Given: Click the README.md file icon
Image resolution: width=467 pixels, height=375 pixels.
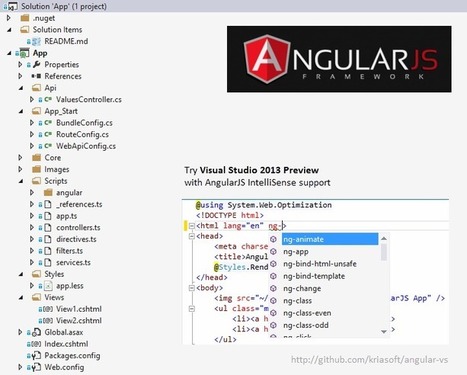Looking at the screenshot, I should coord(36,41).
